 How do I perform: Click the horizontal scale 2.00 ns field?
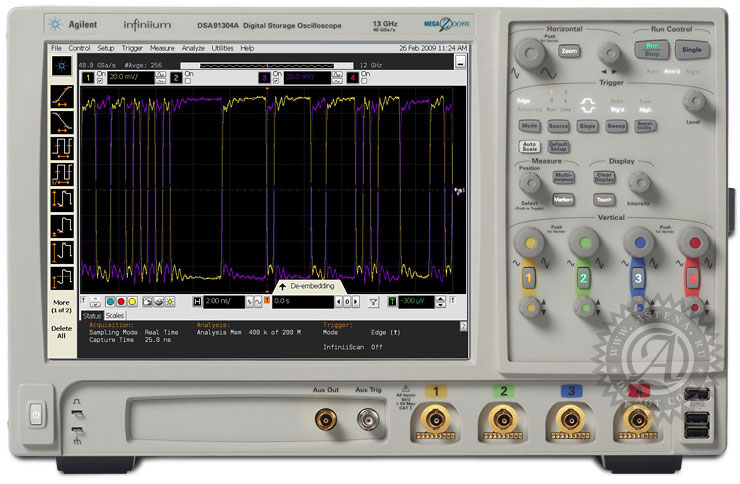[x=224, y=300]
